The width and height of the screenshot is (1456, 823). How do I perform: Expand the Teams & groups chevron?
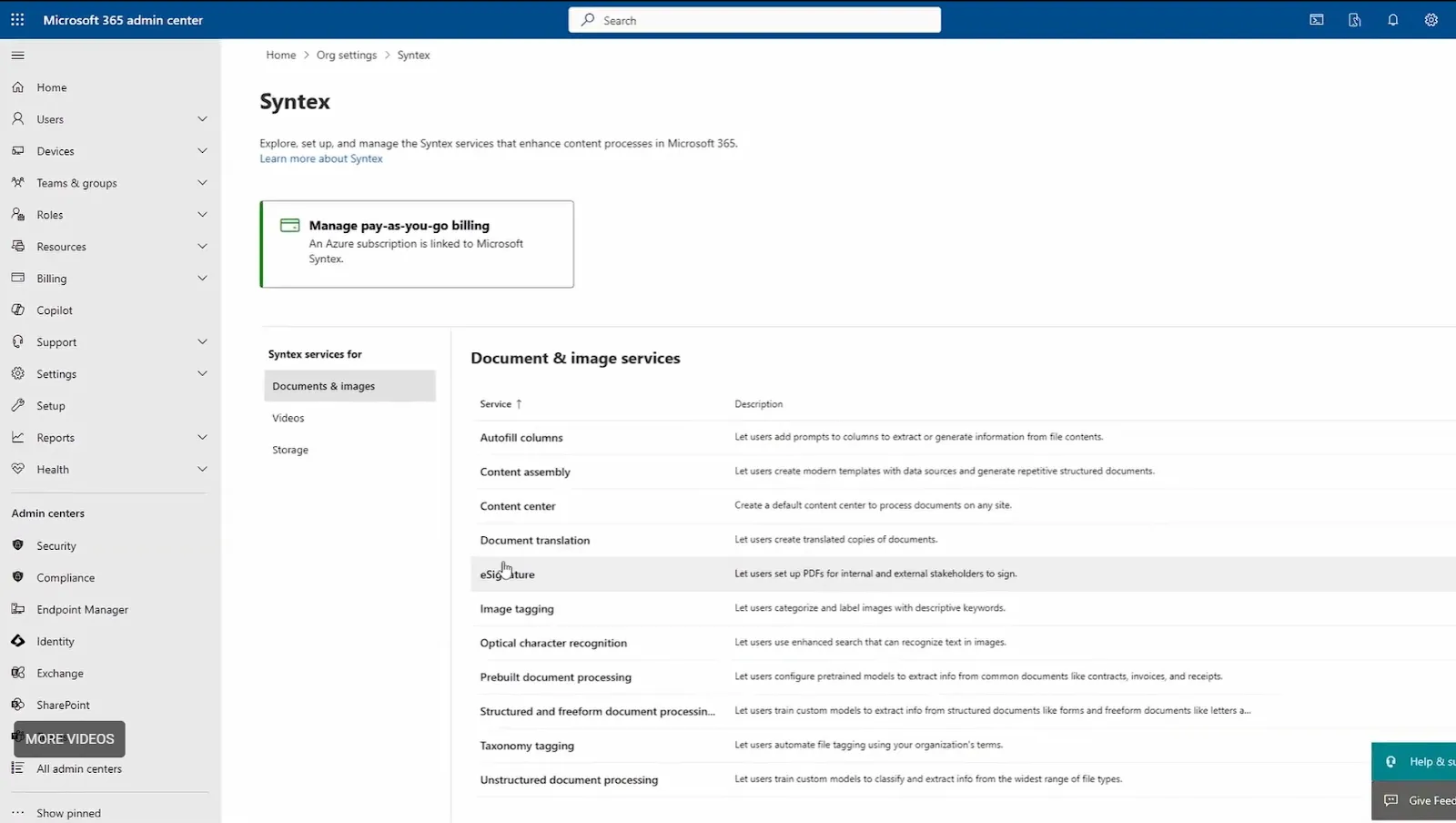(202, 183)
